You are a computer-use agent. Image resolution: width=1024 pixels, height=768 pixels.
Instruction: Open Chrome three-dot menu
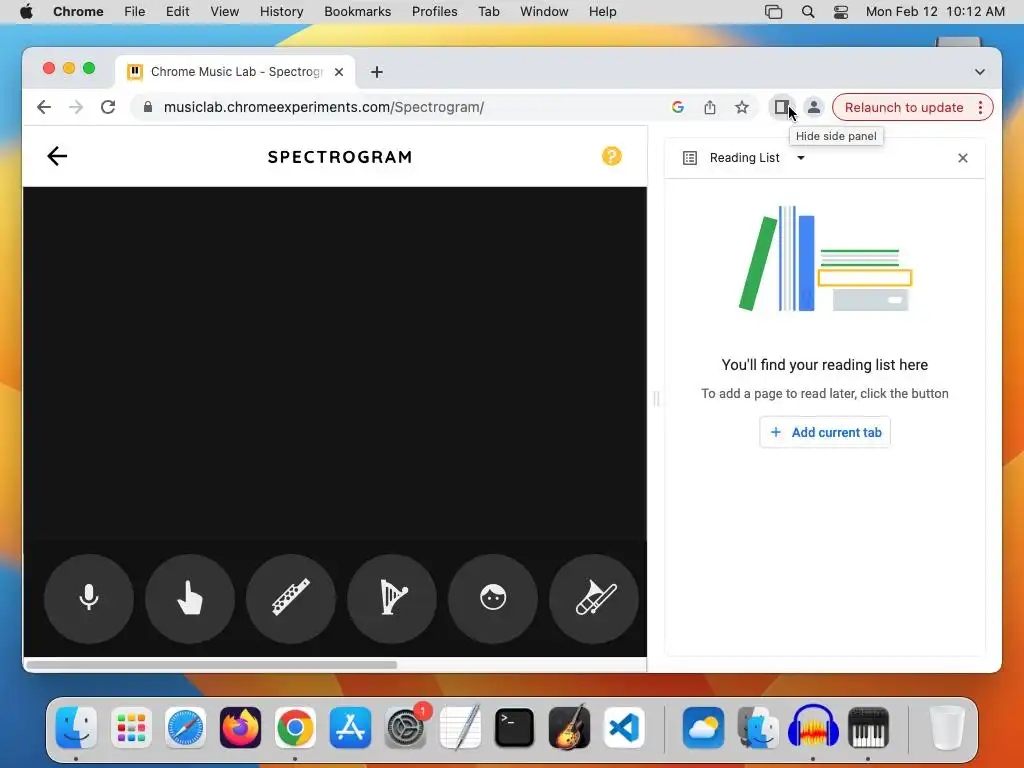click(x=980, y=108)
